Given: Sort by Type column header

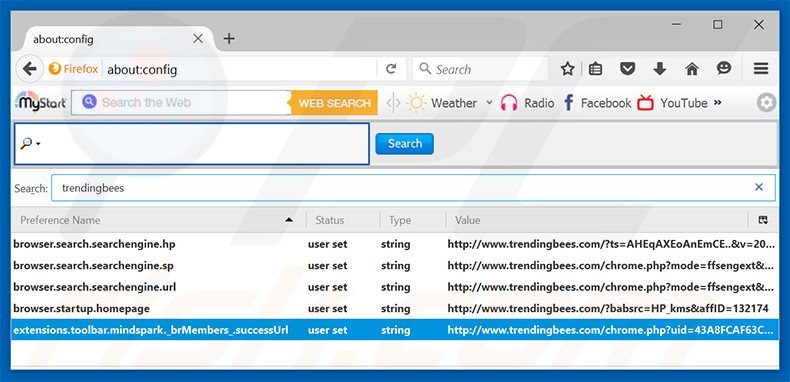Looking at the screenshot, I should tap(413, 220).
